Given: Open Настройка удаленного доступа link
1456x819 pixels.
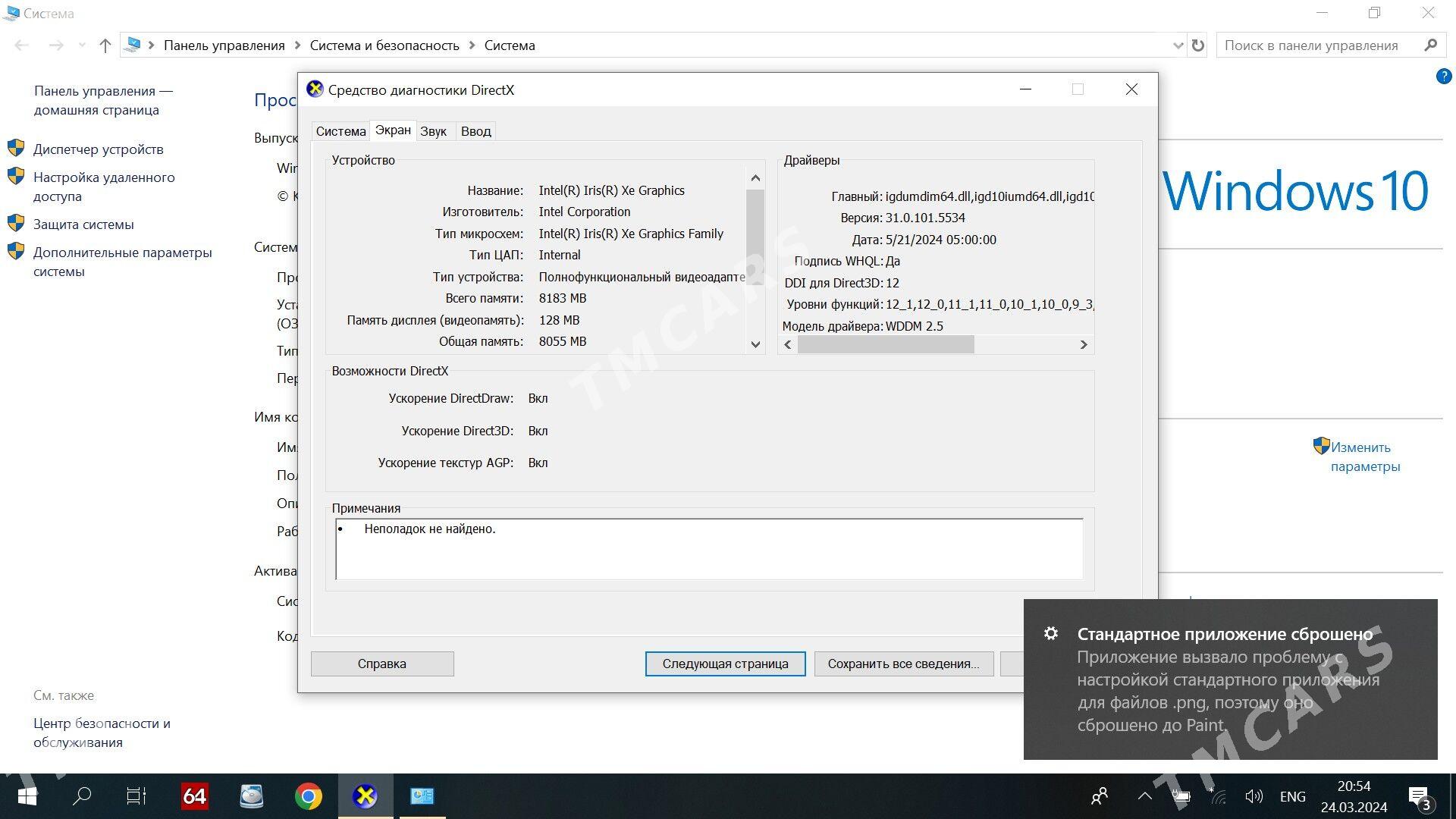Looking at the screenshot, I should click(x=104, y=187).
